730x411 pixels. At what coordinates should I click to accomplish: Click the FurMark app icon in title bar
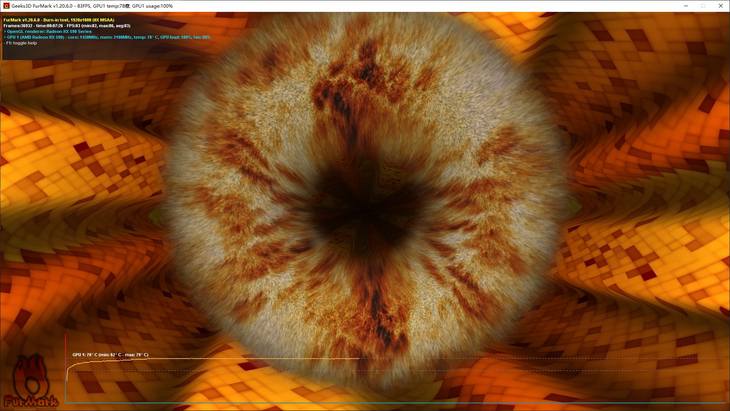coord(6,6)
